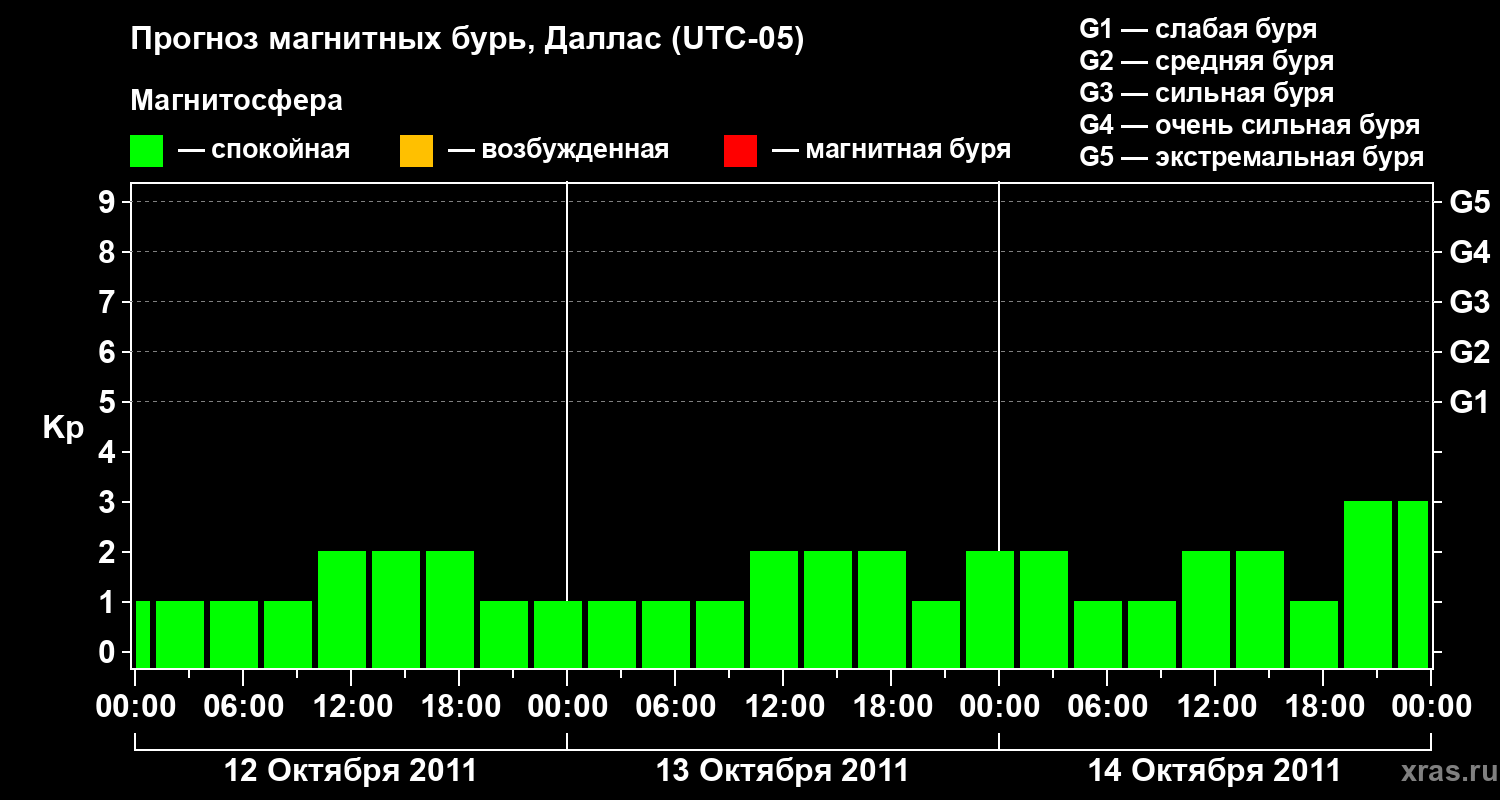Click the 'G1' right axis label
1500x800 pixels.
pos(1470,402)
